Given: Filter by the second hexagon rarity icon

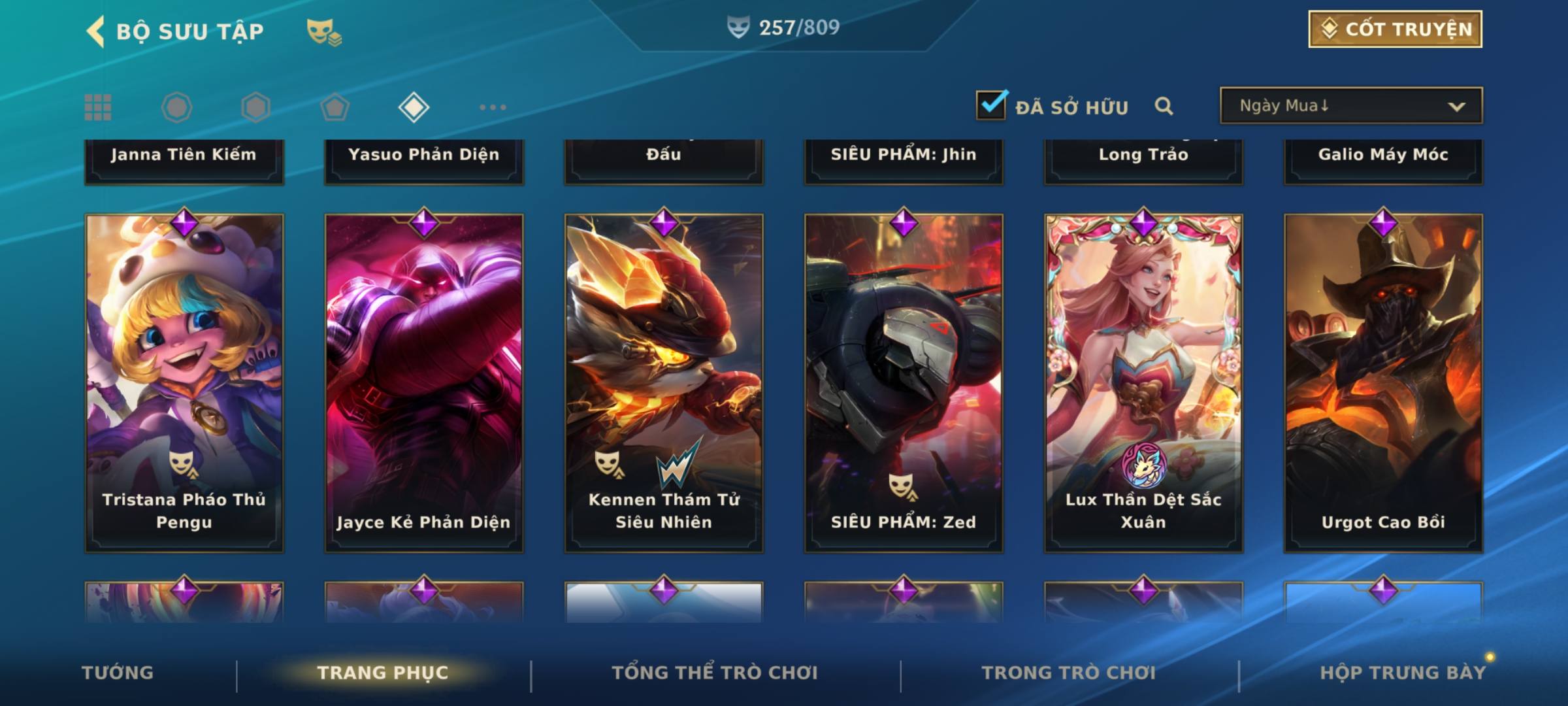Looking at the screenshot, I should click(x=255, y=107).
